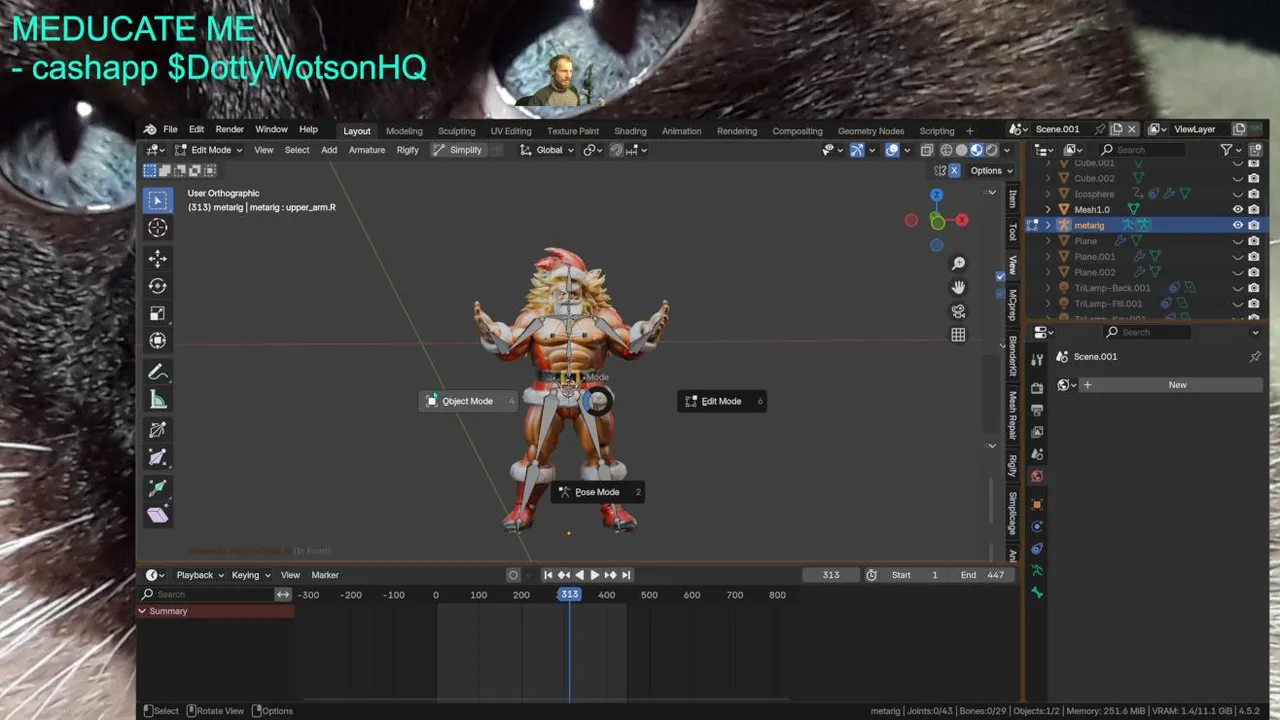Image resolution: width=1280 pixels, height=720 pixels.
Task: Toggle the camera view icon
Action: 958,311
